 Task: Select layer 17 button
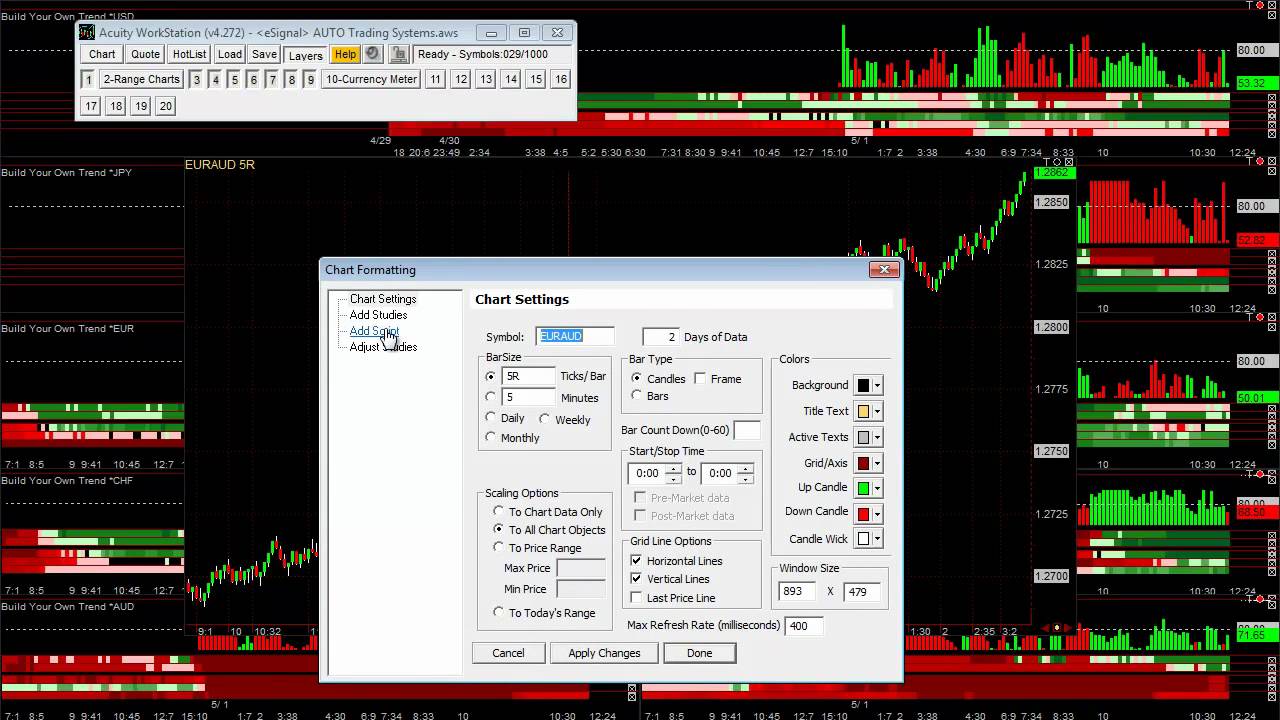click(x=91, y=106)
